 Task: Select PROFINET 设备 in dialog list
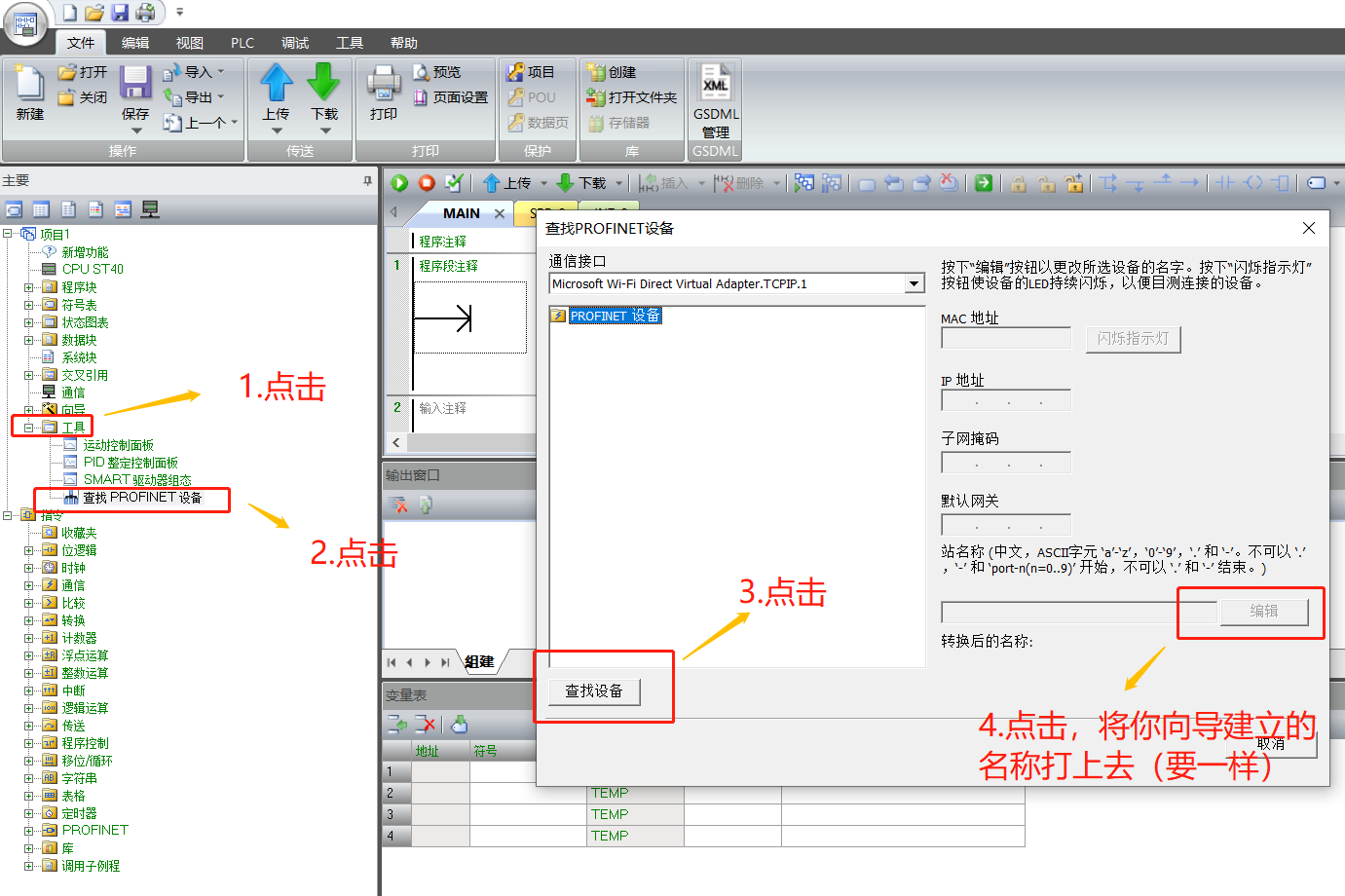[x=615, y=316]
